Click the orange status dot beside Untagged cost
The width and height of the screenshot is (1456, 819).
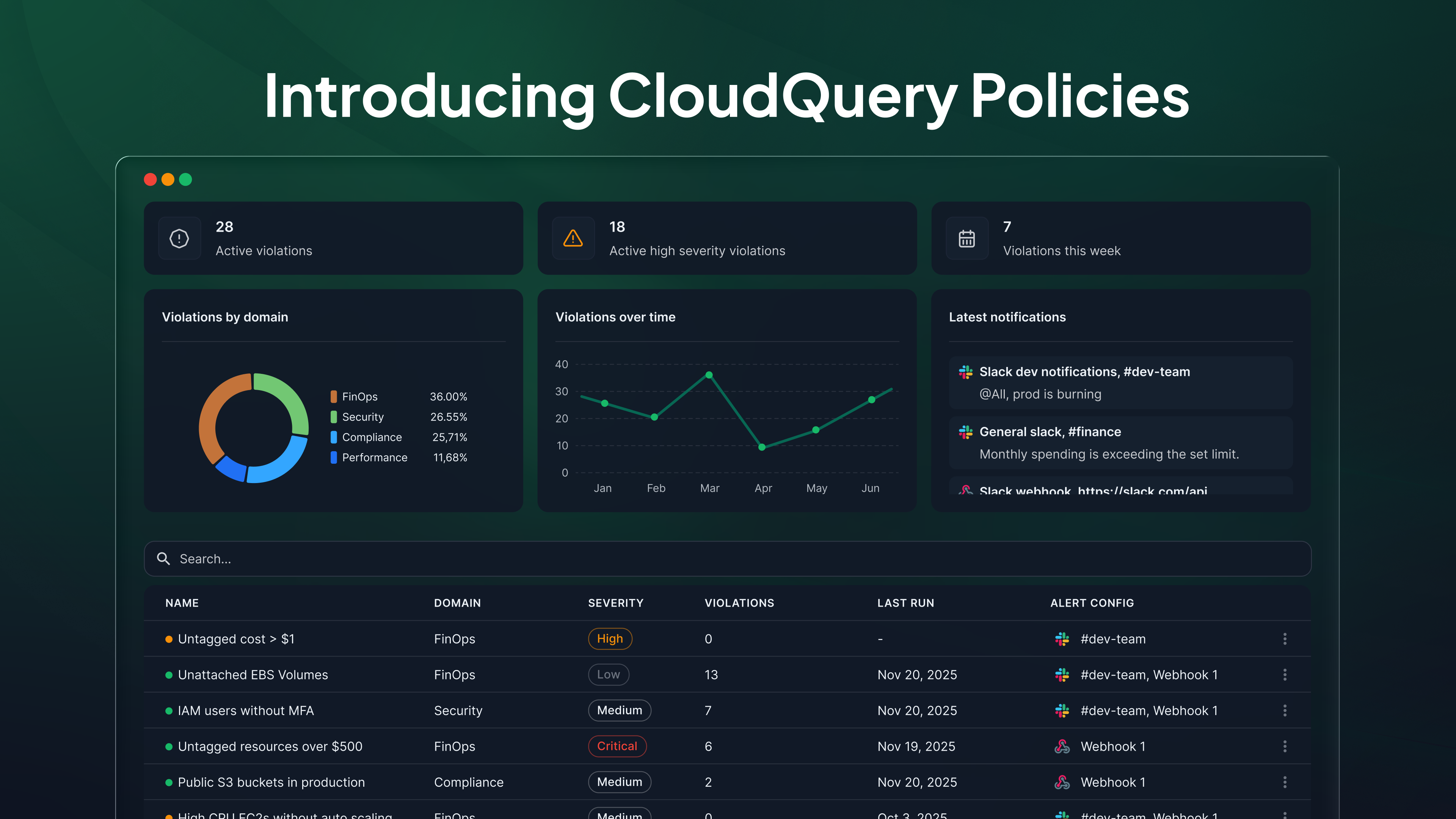pos(168,639)
